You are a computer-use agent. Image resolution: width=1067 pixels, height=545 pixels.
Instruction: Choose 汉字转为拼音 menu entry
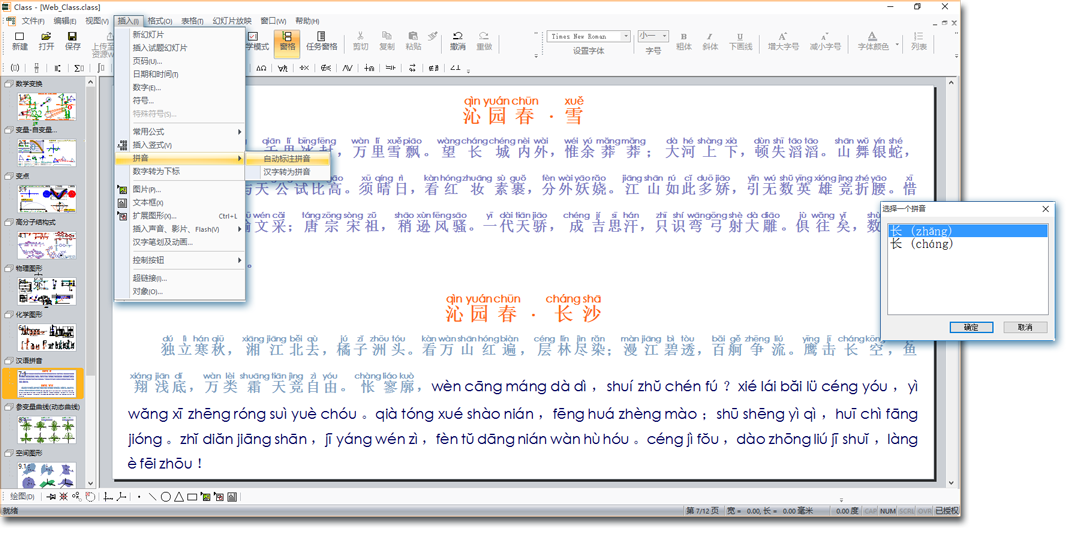(287, 172)
